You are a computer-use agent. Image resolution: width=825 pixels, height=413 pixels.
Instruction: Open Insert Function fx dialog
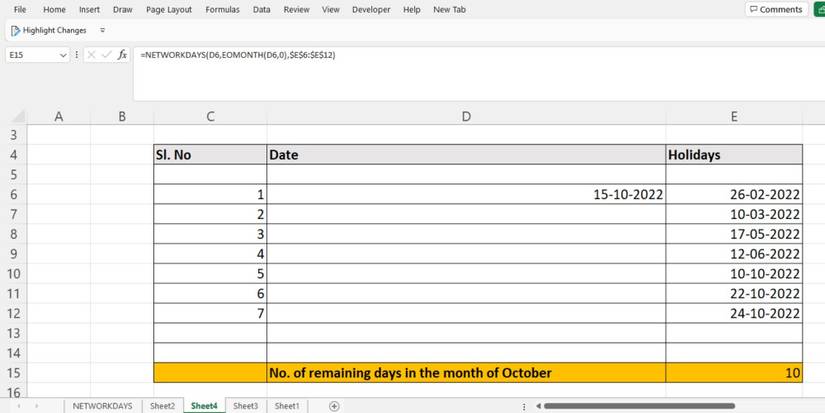(122, 55)
